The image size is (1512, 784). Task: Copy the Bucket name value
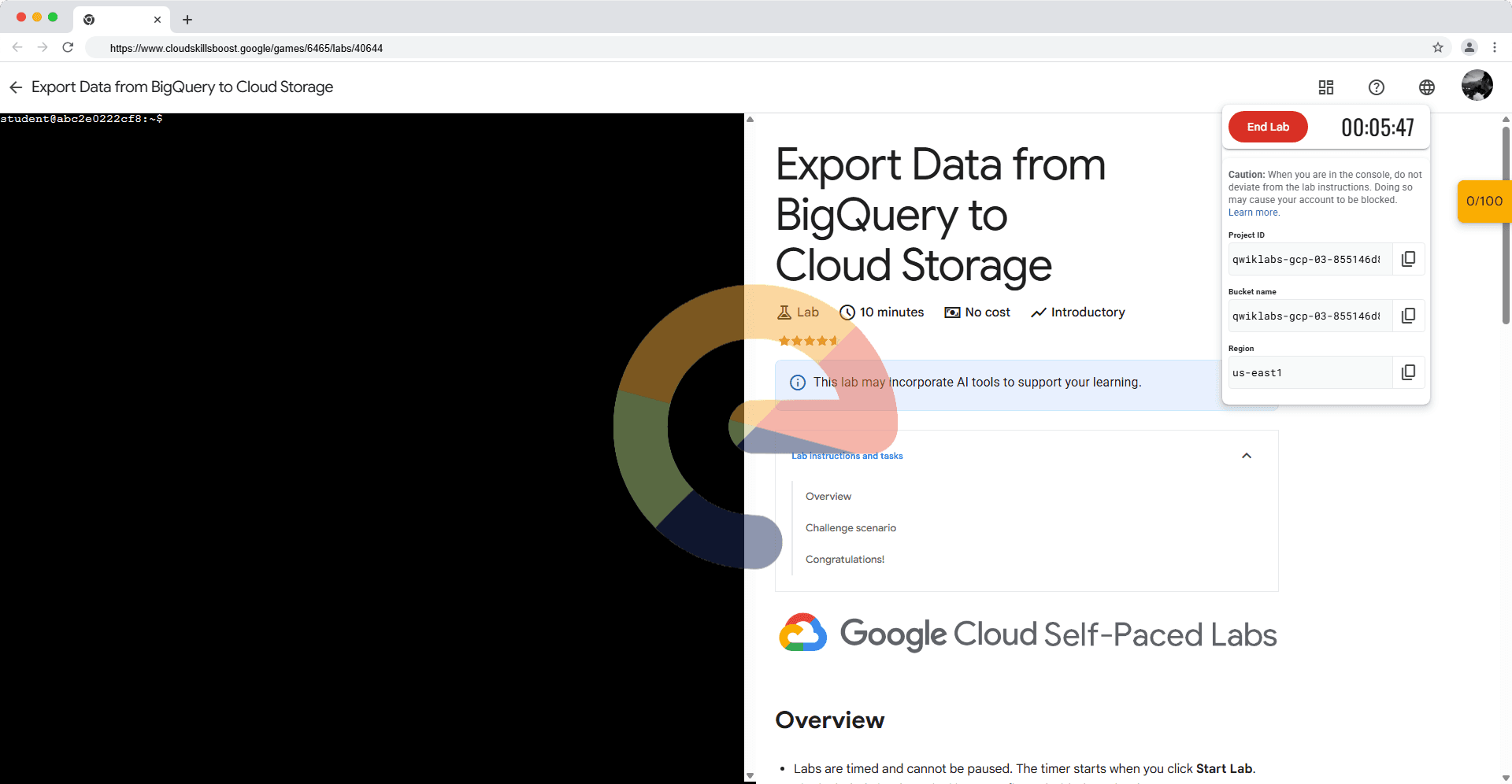[x=1409, y=316]
